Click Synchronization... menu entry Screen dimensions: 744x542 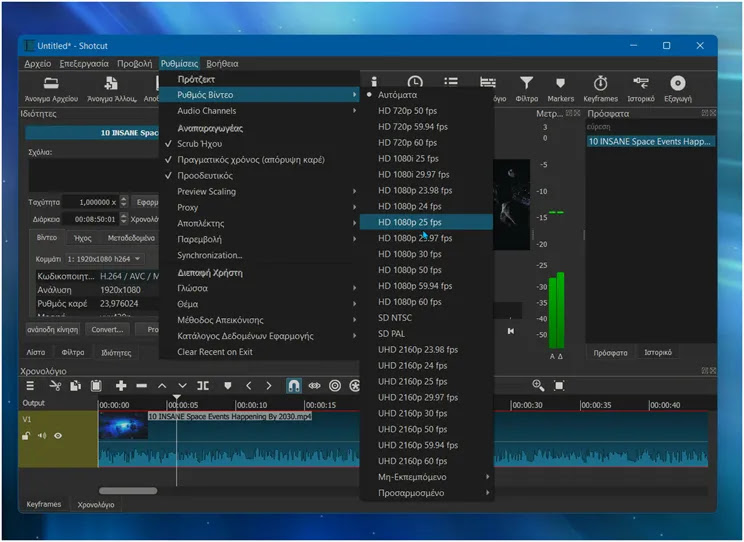(x=259, y=255)
